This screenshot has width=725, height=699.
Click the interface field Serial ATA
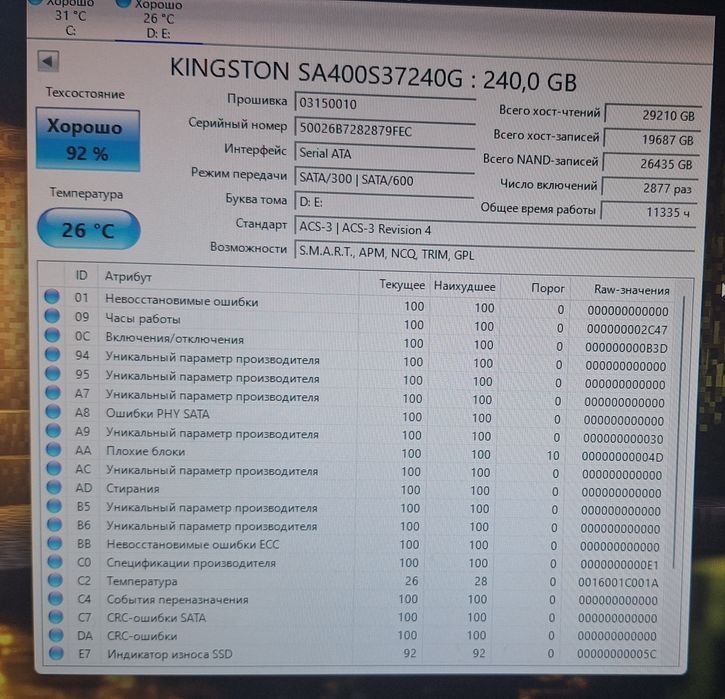point(385,153)
